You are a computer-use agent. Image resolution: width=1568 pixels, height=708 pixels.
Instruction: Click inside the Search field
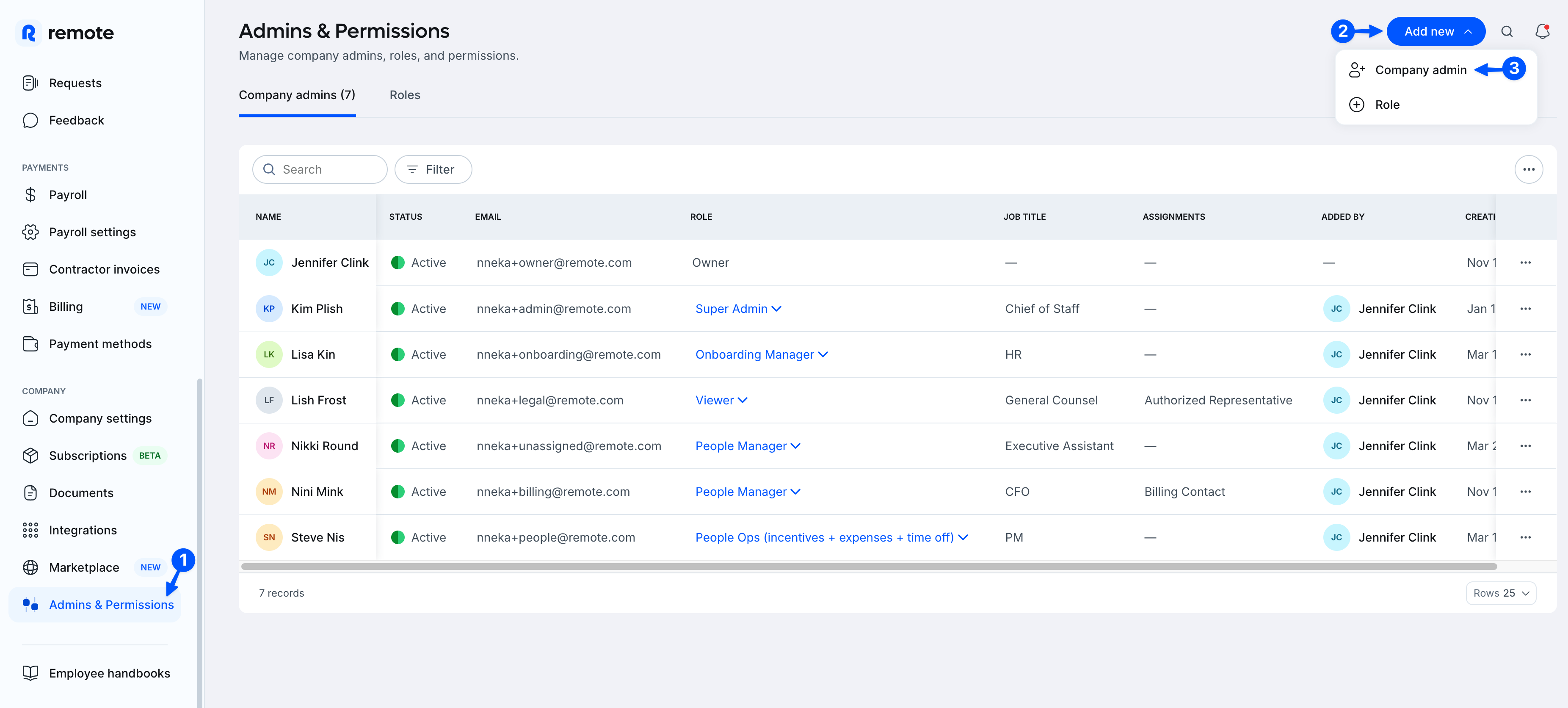pyautogui.click(x=320, y=169)
